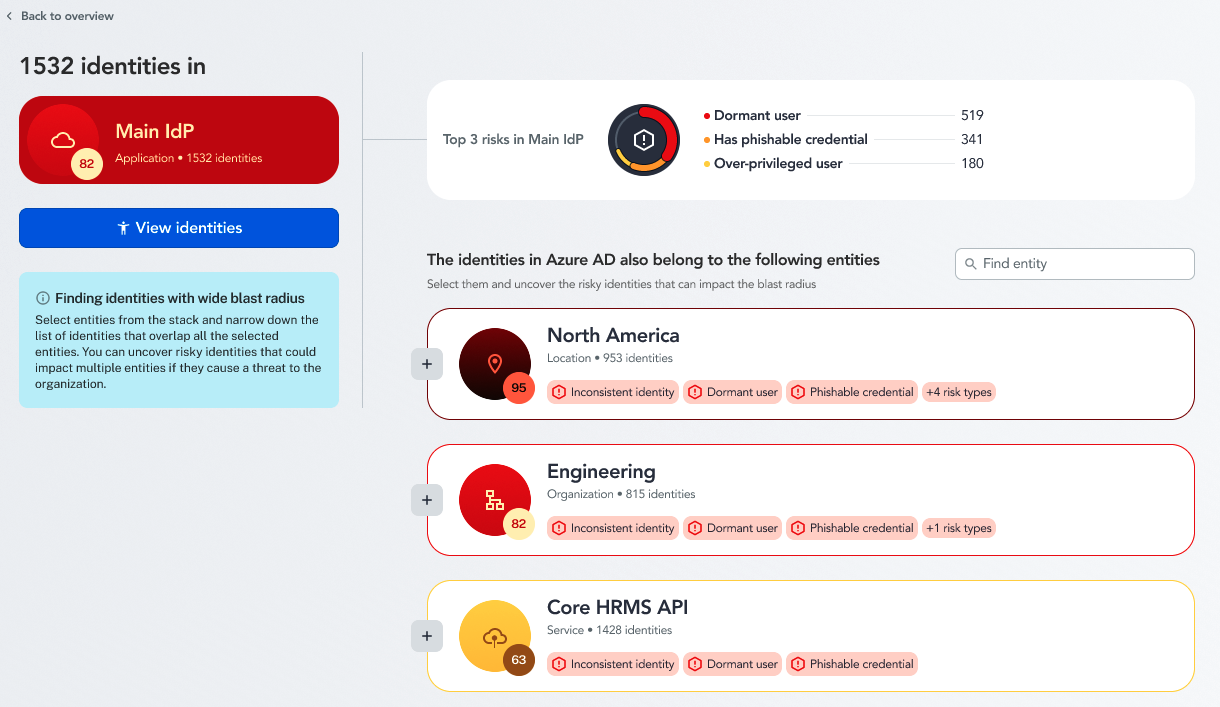Image resolution: width=1220 pixels, height=707 pixels.
Task: Click View identities button
Action: [179, 228]
